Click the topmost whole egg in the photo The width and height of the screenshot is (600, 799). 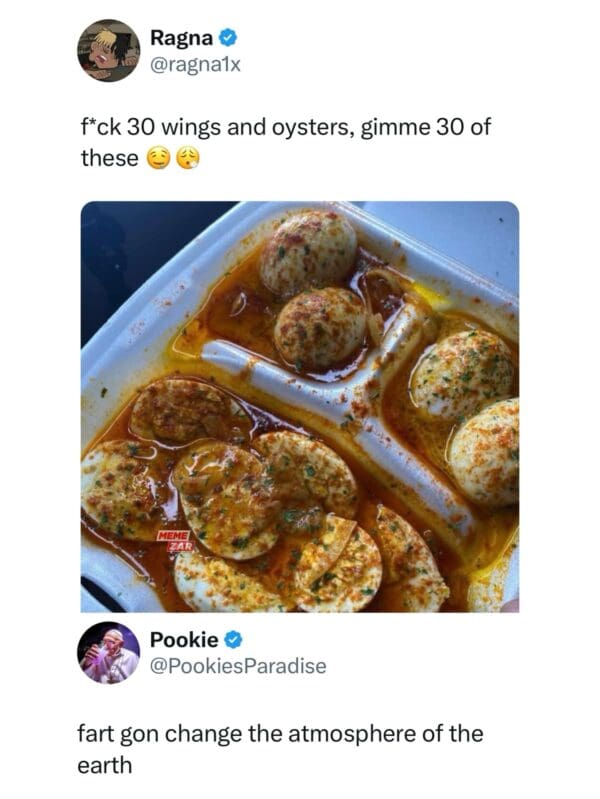(309, 251)
